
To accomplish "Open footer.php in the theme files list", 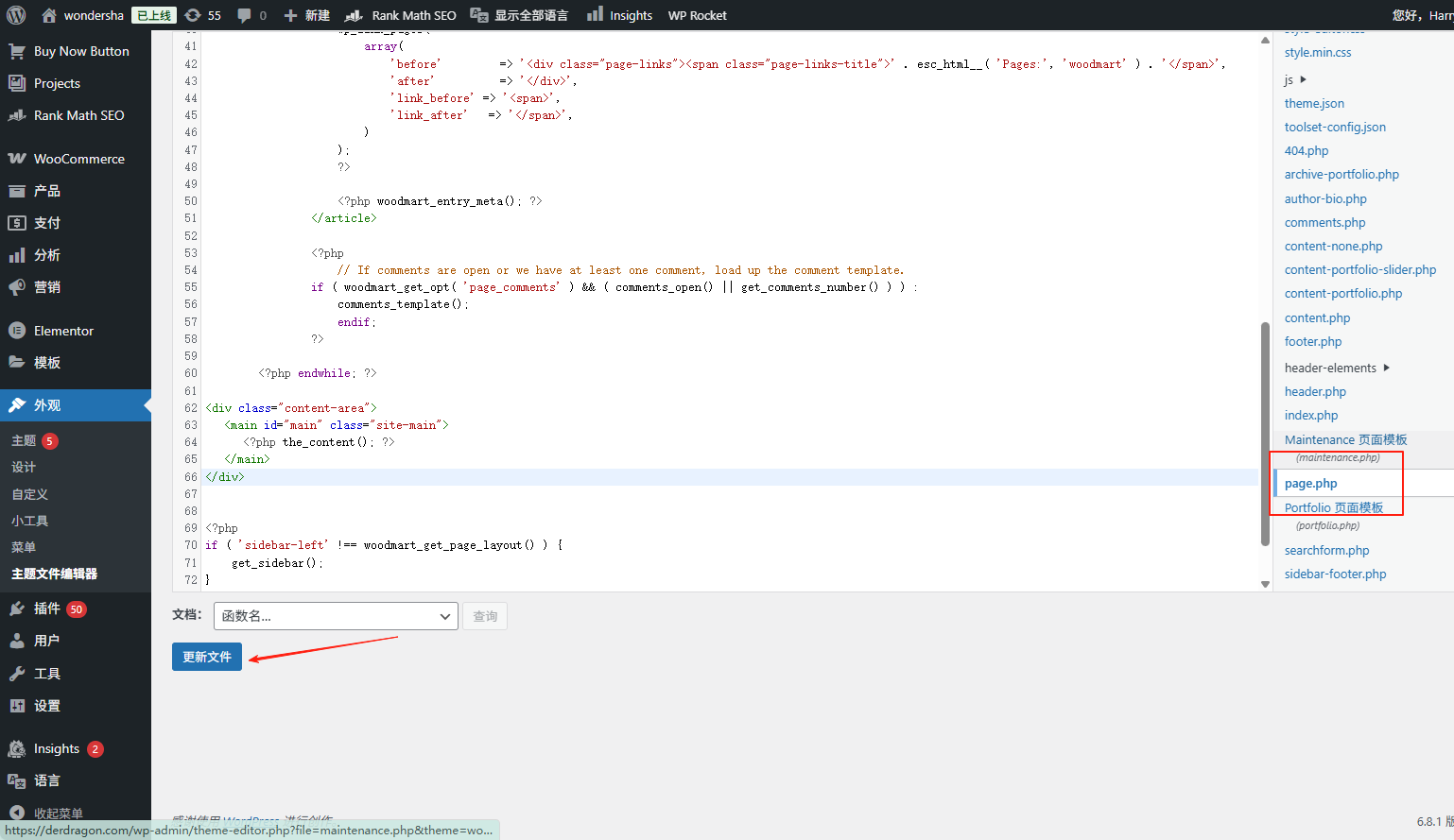I will click(1312, 341).
